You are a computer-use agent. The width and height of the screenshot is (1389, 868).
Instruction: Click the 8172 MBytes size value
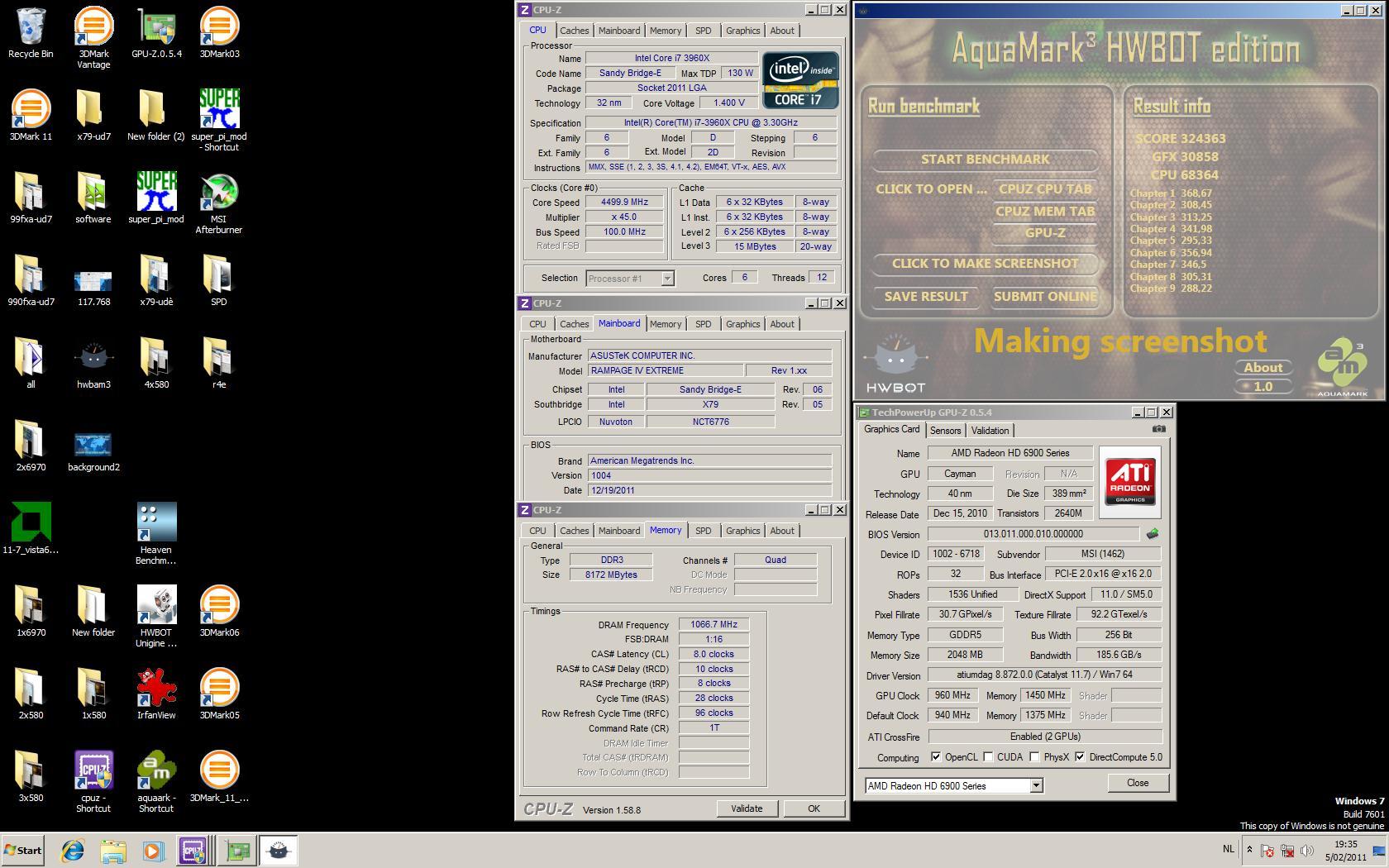tap(613, 575)
